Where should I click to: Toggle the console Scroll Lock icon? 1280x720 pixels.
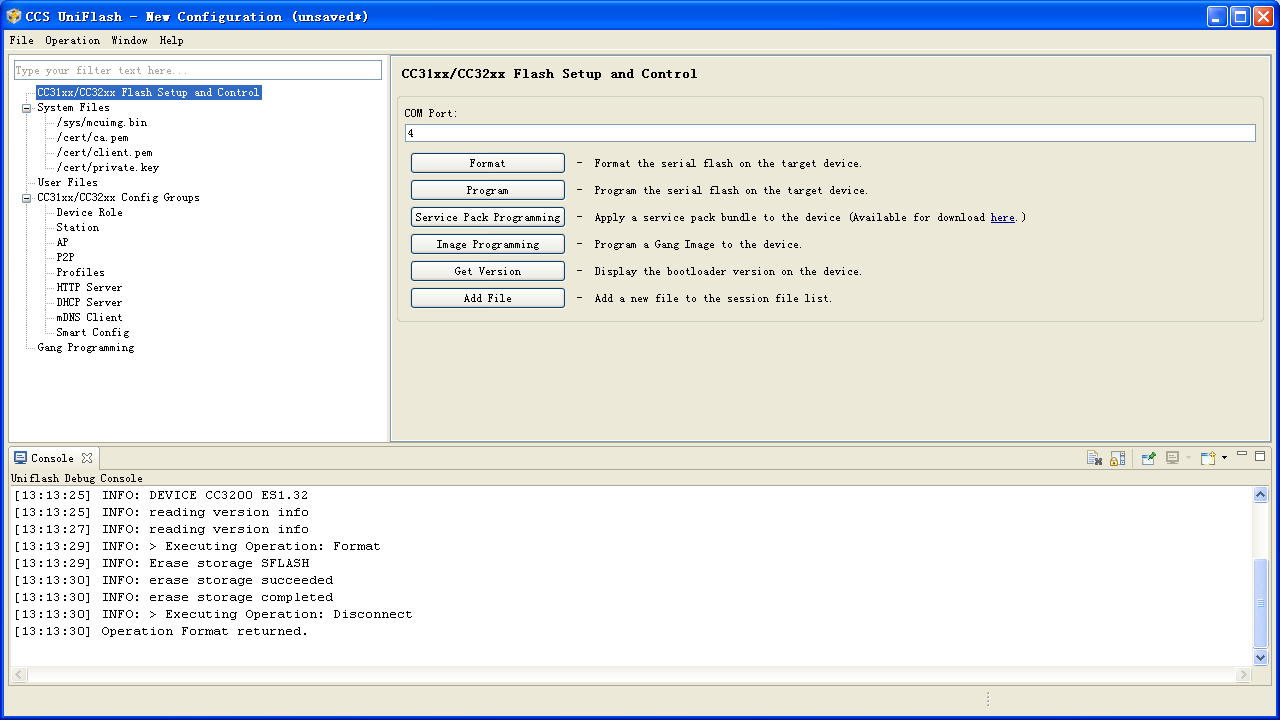[x=1118, y=458]
